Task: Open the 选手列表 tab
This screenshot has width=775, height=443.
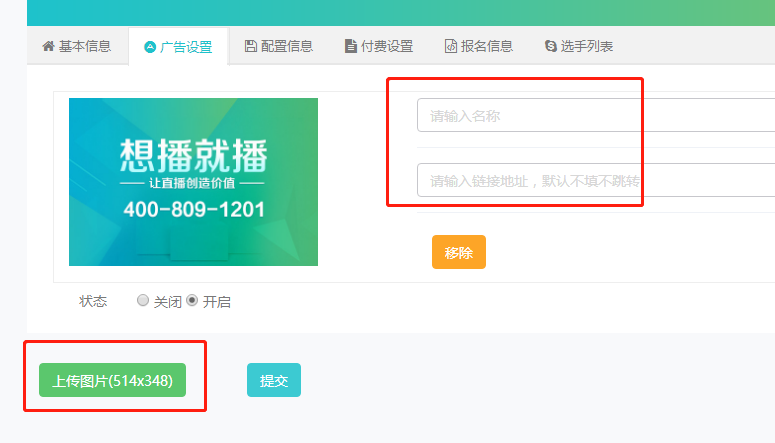Action: click(579, 46)
